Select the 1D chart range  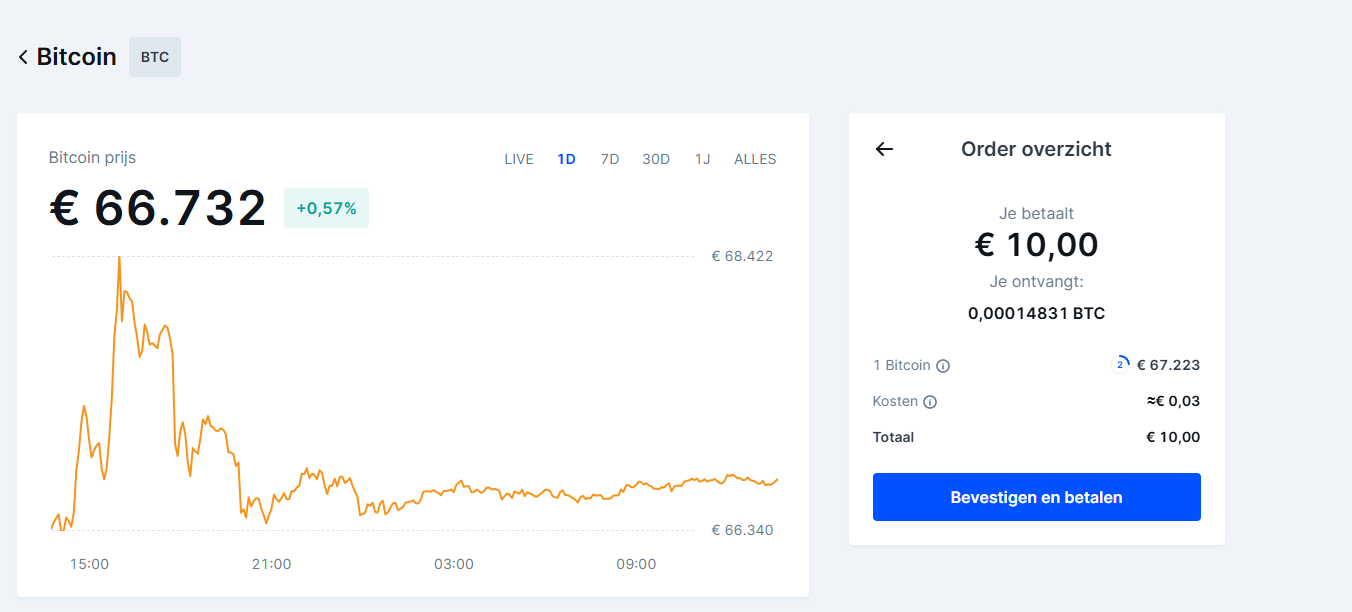tap(566, 159)
